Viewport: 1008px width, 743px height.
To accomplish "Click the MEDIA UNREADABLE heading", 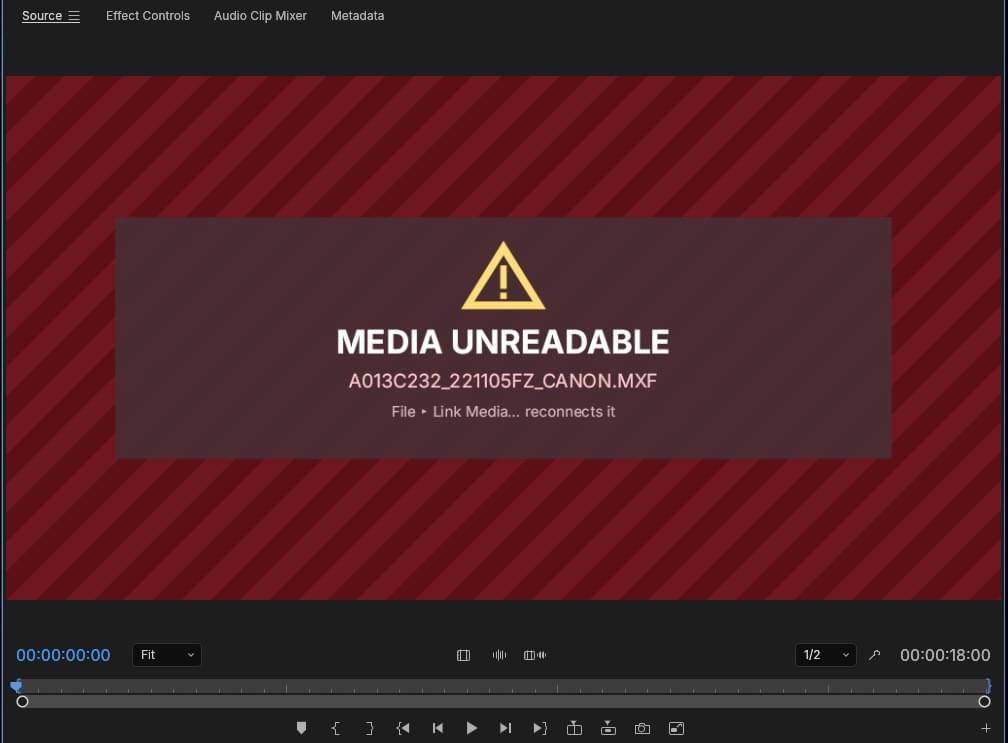I will pos(503,342).
